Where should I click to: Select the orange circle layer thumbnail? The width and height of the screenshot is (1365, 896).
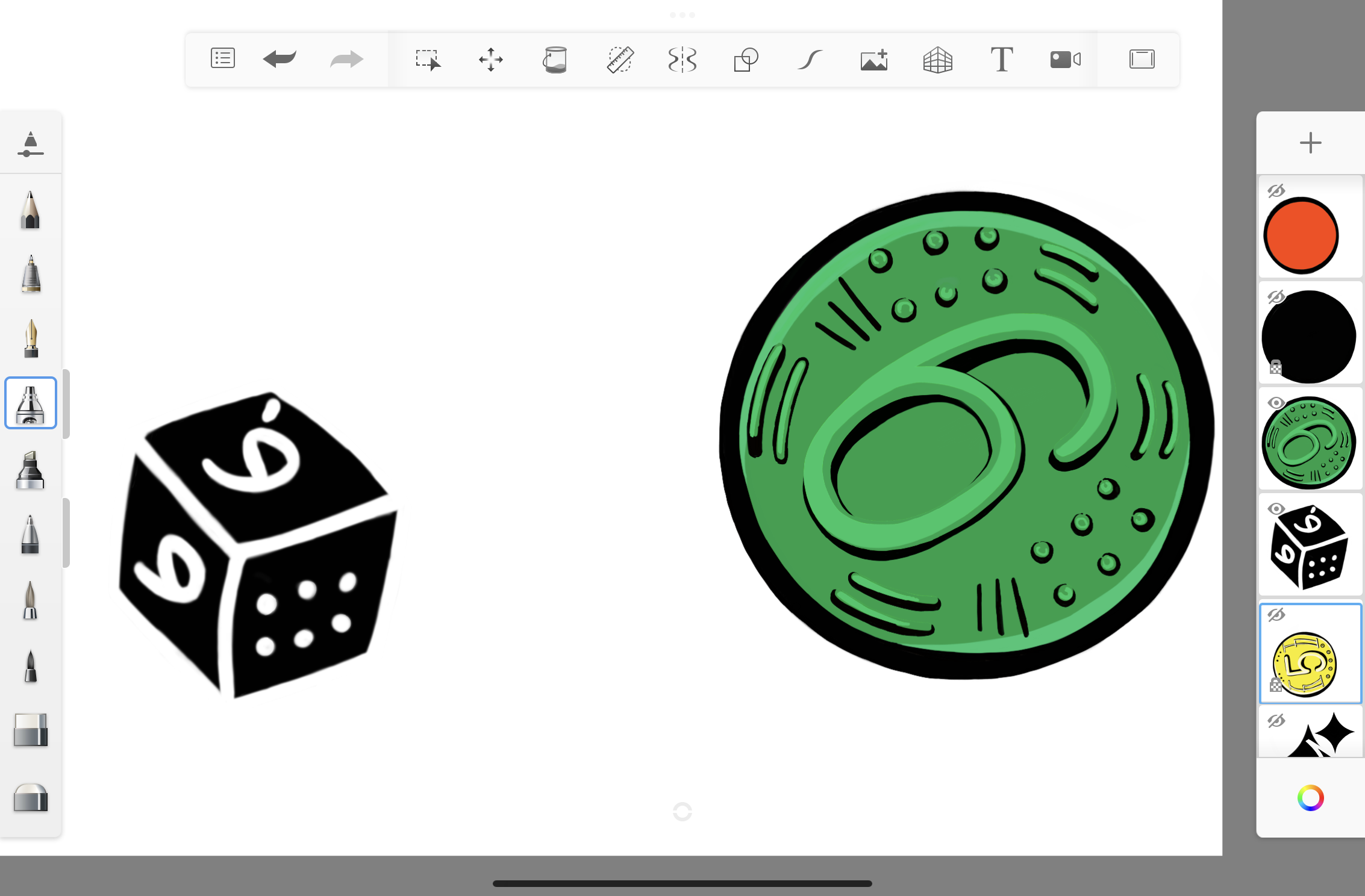coord(1310,227)
